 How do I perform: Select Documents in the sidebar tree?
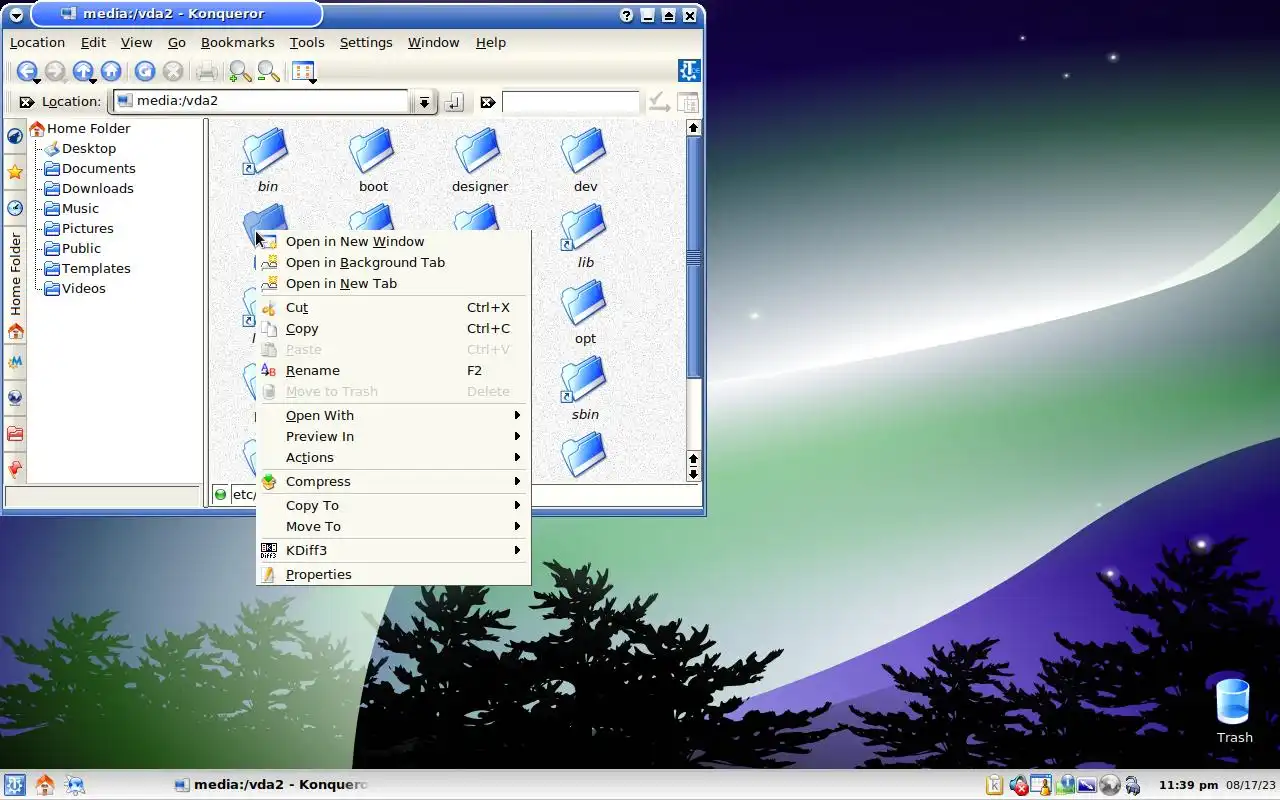[90, 168]
